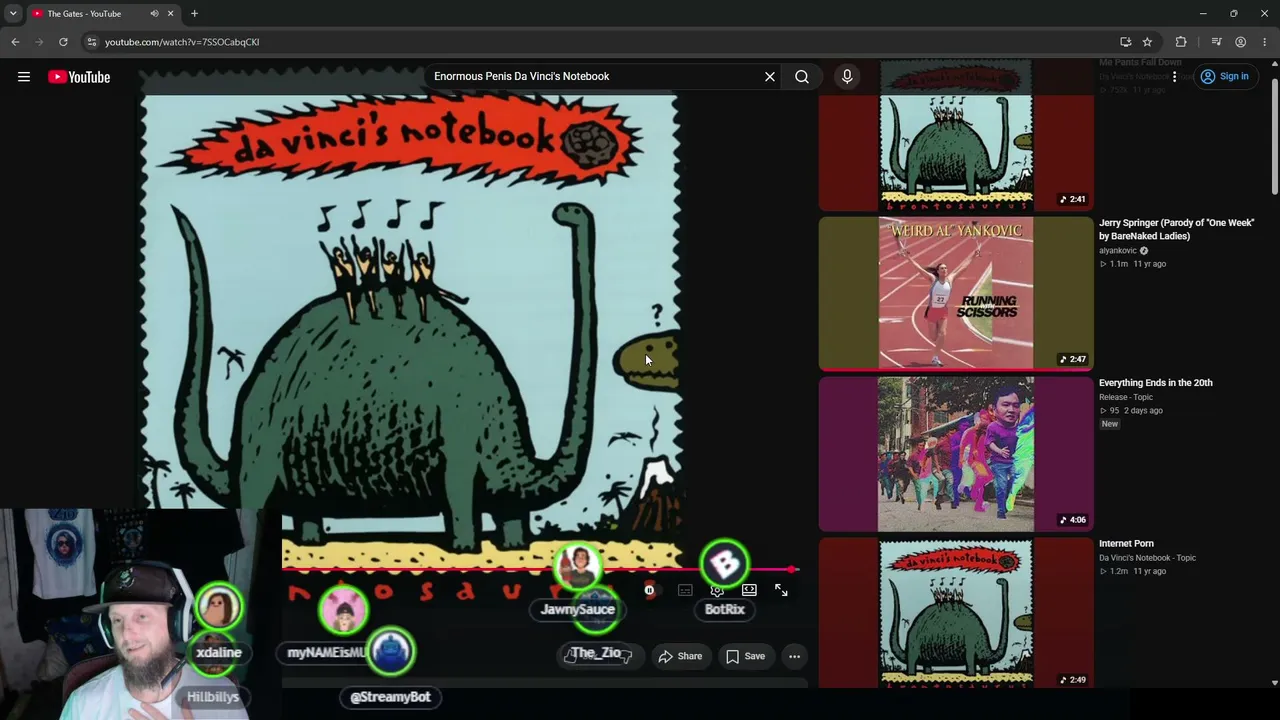
Task: View site information in address bar
Action: pyautogui.click(x=91, y=42)
